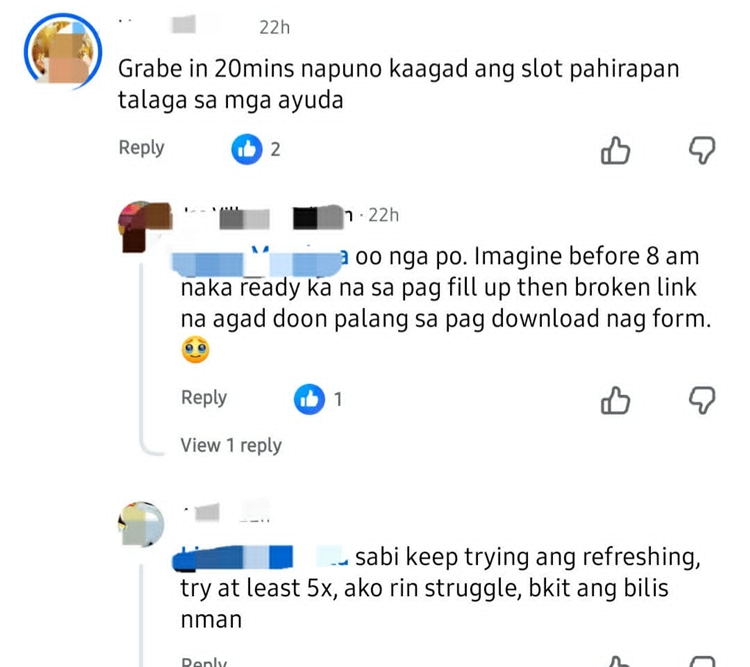Reply to the 'sabi keep trying' comment
This screenshot has height=667, width=750.
[204, 662]
